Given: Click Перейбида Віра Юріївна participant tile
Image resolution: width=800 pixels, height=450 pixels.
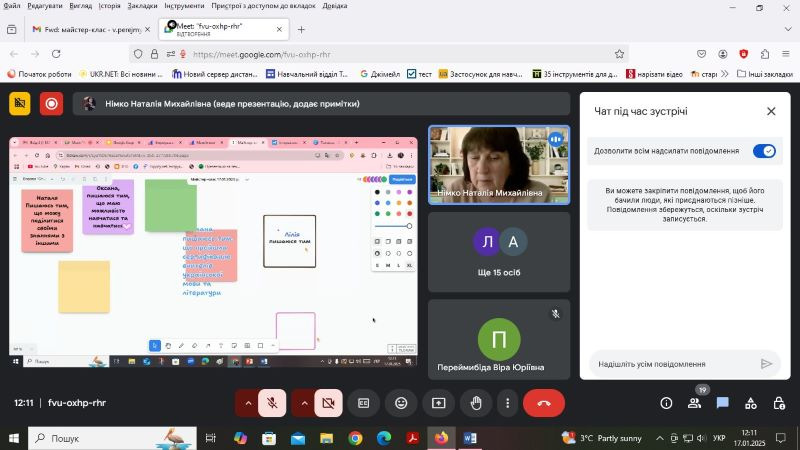Looking at the screenshot, I should [x=499, y=339].
